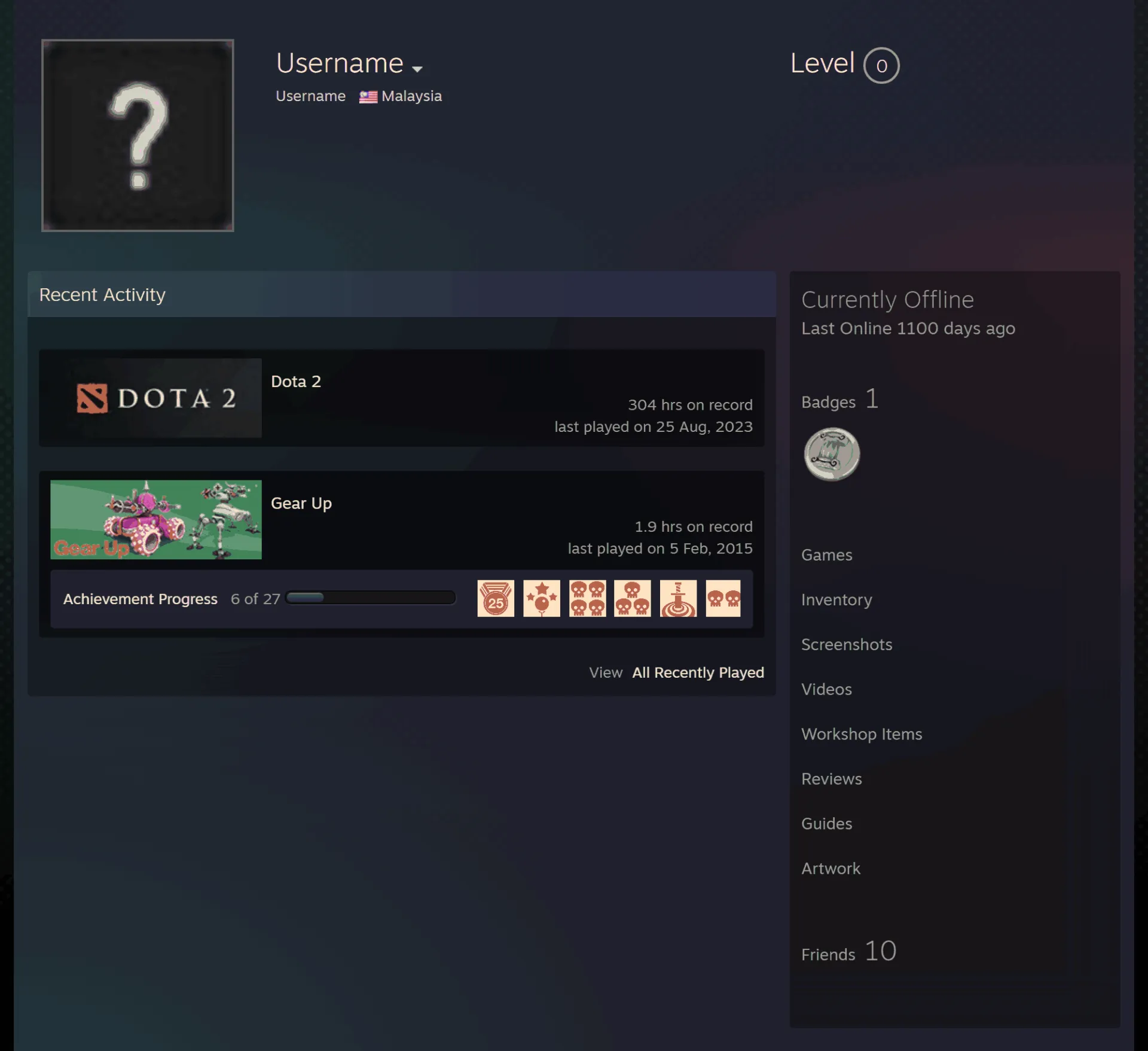1148x1051 pixels.
Task: Open the Videos section
Action: [826, 690]
